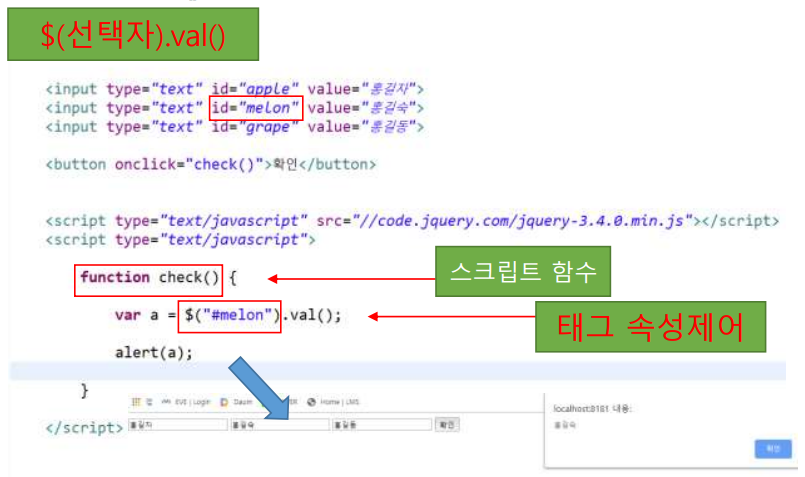This screenshot has height=477, width=805.
Task: Click the closing '</script>' tag text at bottom
Action: (84, 428)
